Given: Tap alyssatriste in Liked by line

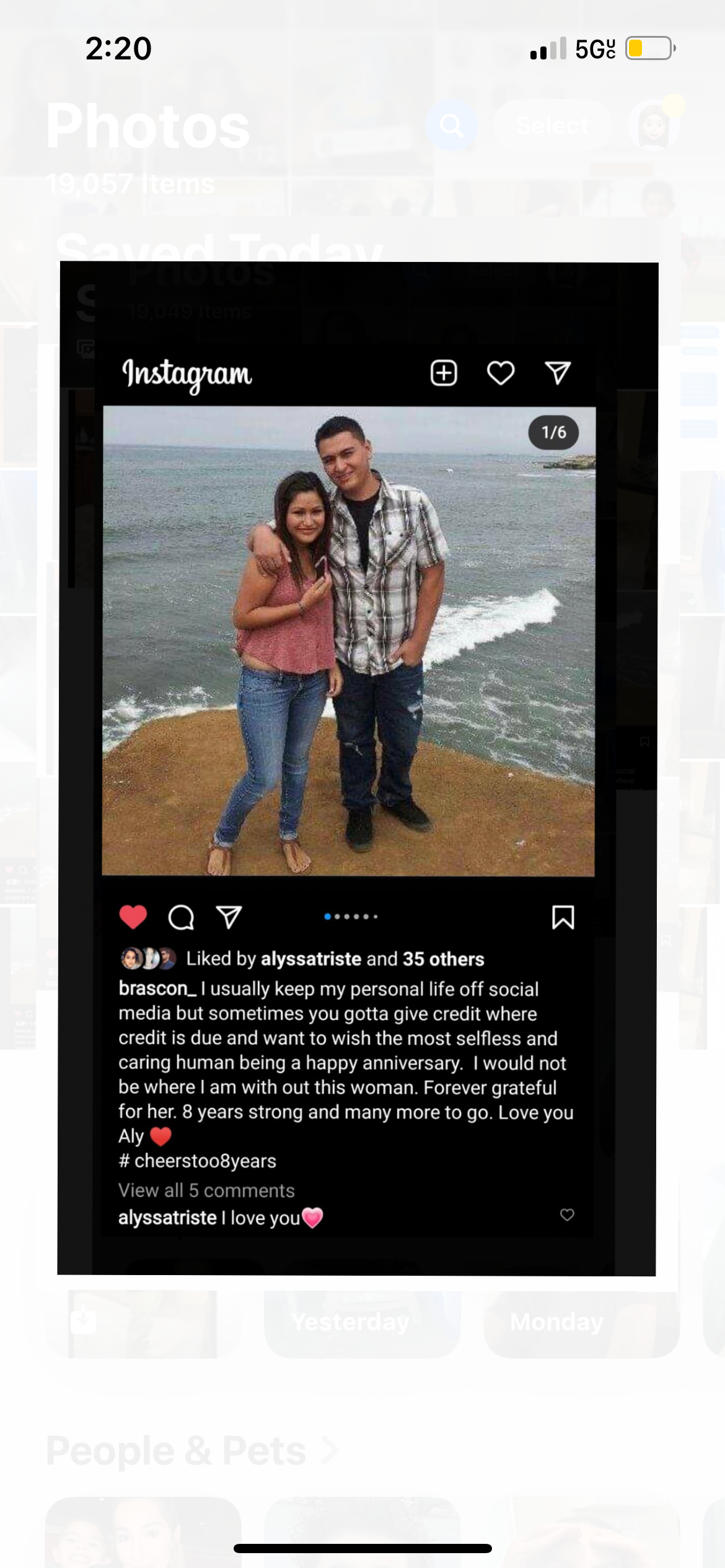Looking at the screenshot, I should pos(311,959).
